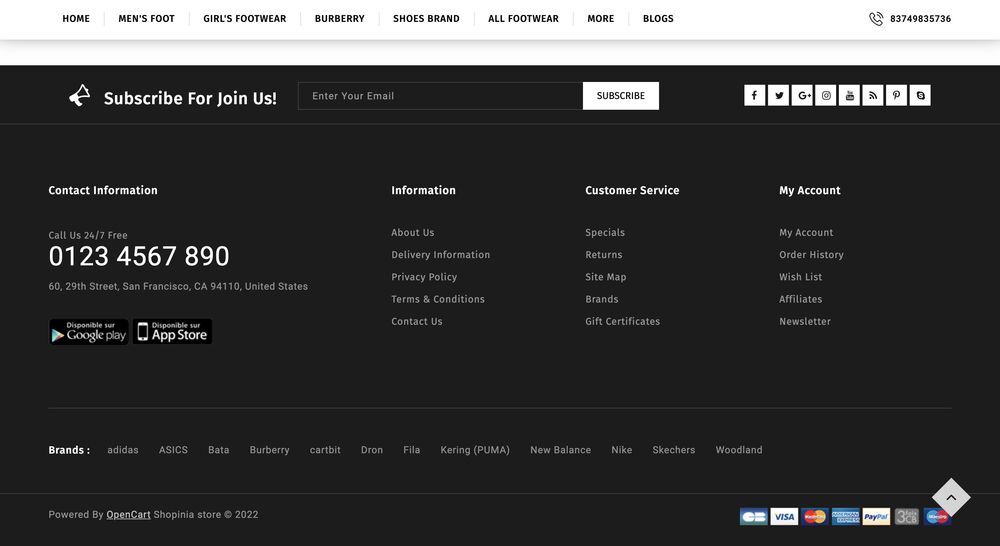The image size is (1000, 546).
Task: Open the Specials link
Action: [x=605, y=233]
